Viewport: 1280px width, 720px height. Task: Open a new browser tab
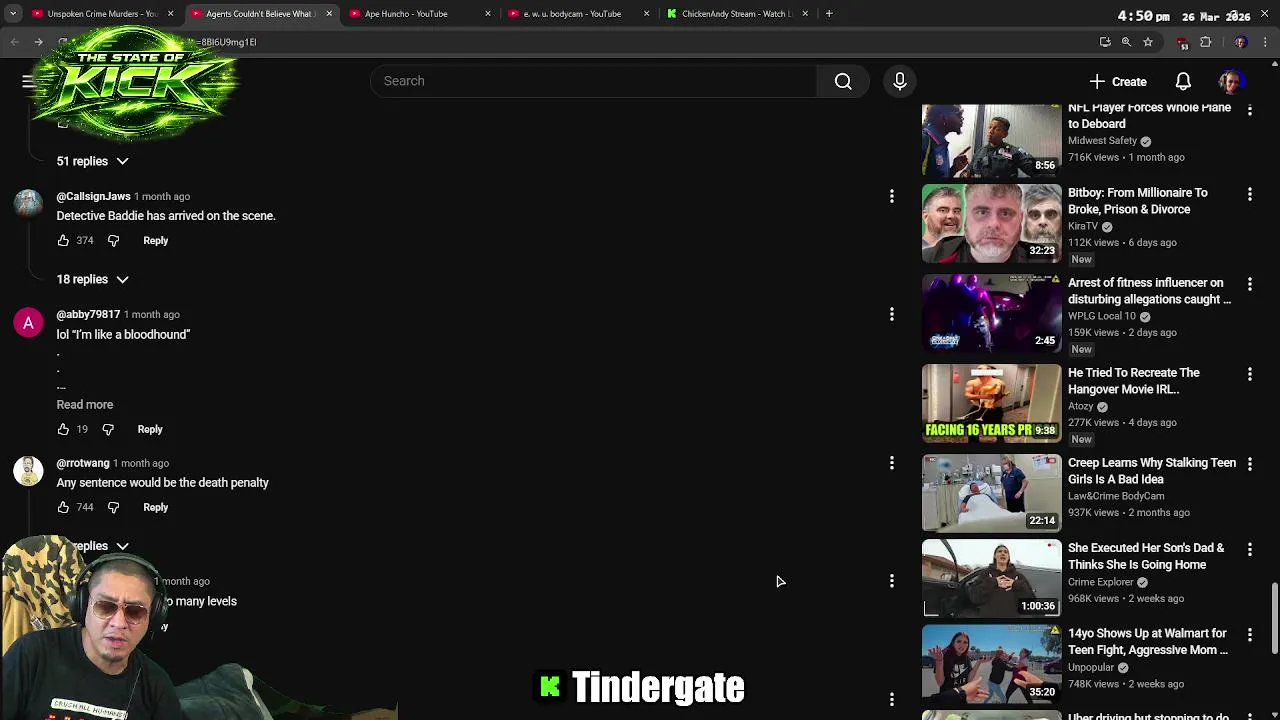(x=829, y=14)
